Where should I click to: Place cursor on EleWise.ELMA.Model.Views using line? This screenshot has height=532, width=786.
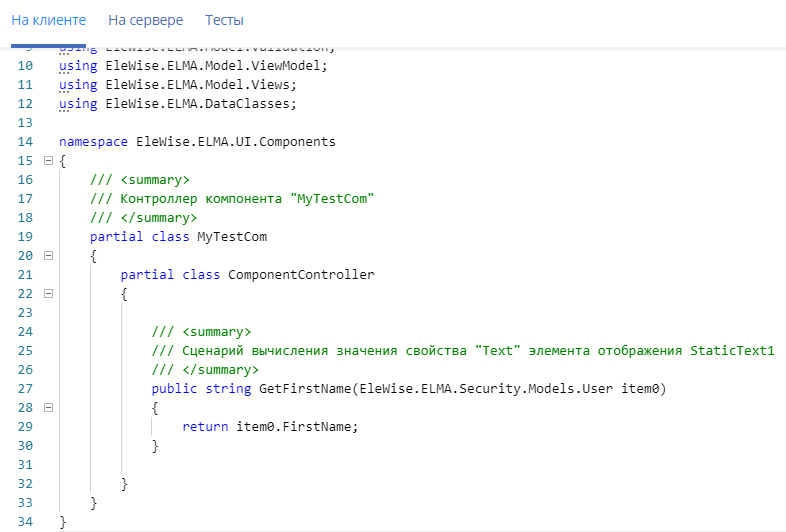tap(178, 85)
